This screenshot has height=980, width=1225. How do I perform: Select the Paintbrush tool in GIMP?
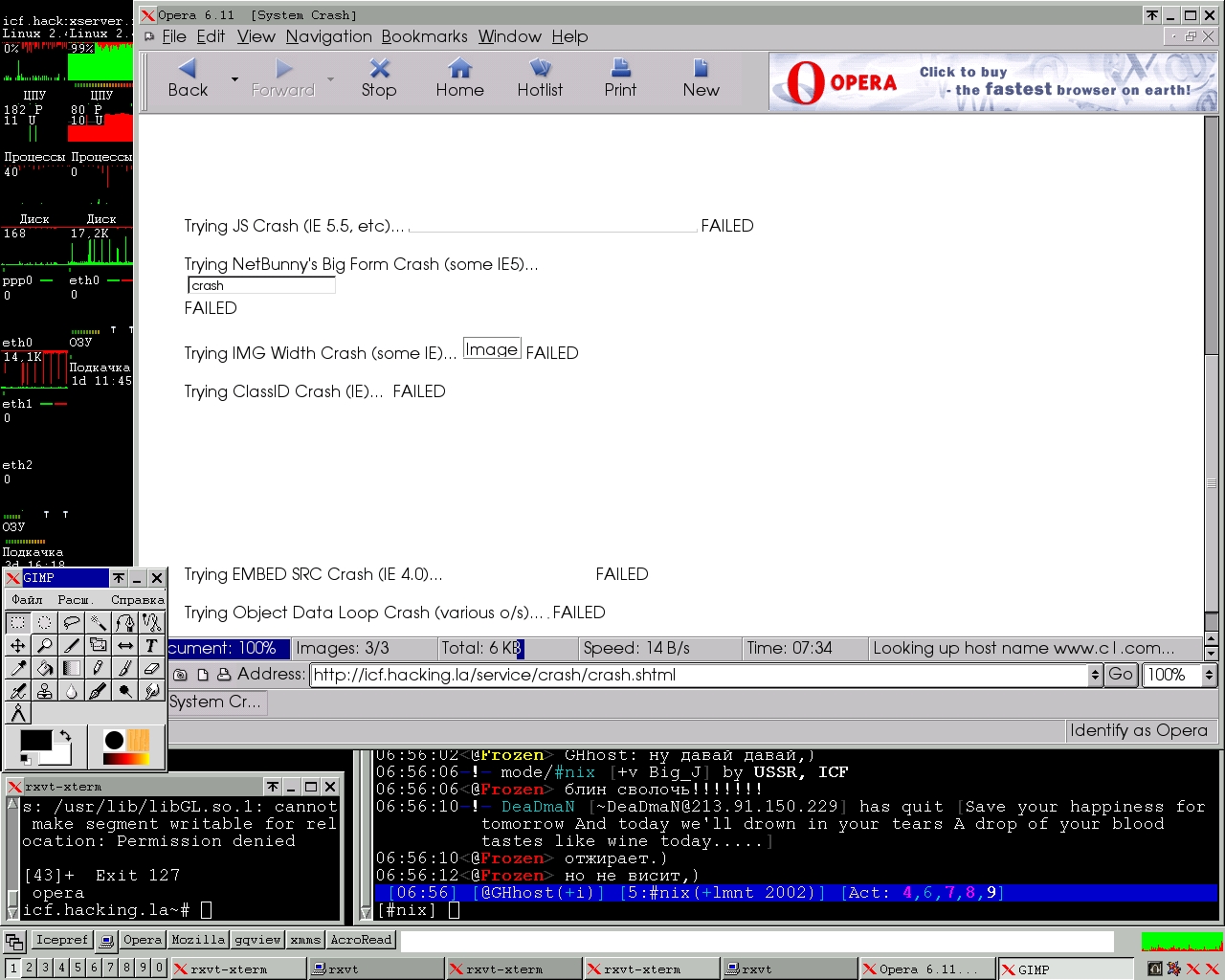[124, 668]
